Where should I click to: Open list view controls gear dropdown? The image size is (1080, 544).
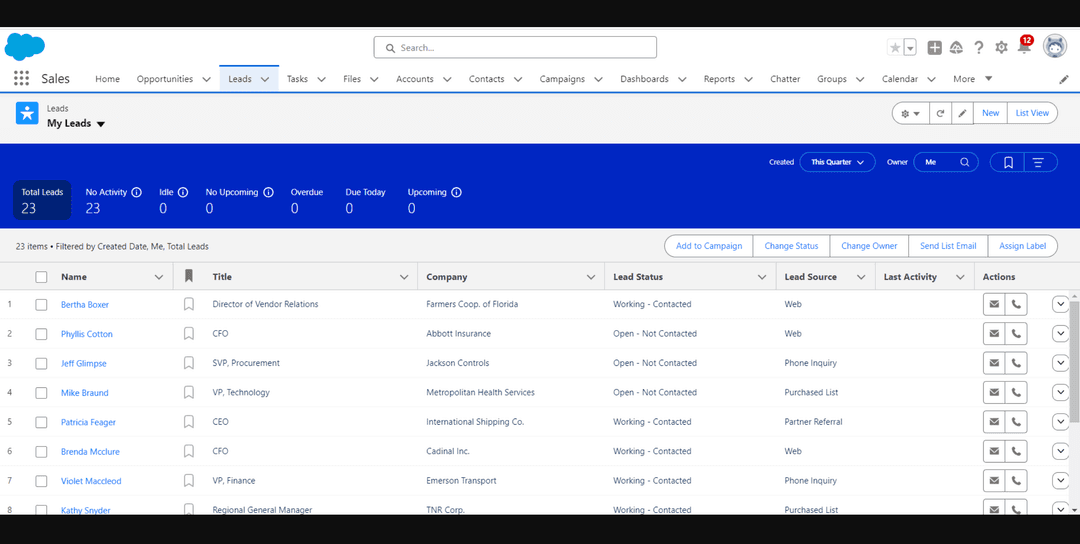click(911, 113)
